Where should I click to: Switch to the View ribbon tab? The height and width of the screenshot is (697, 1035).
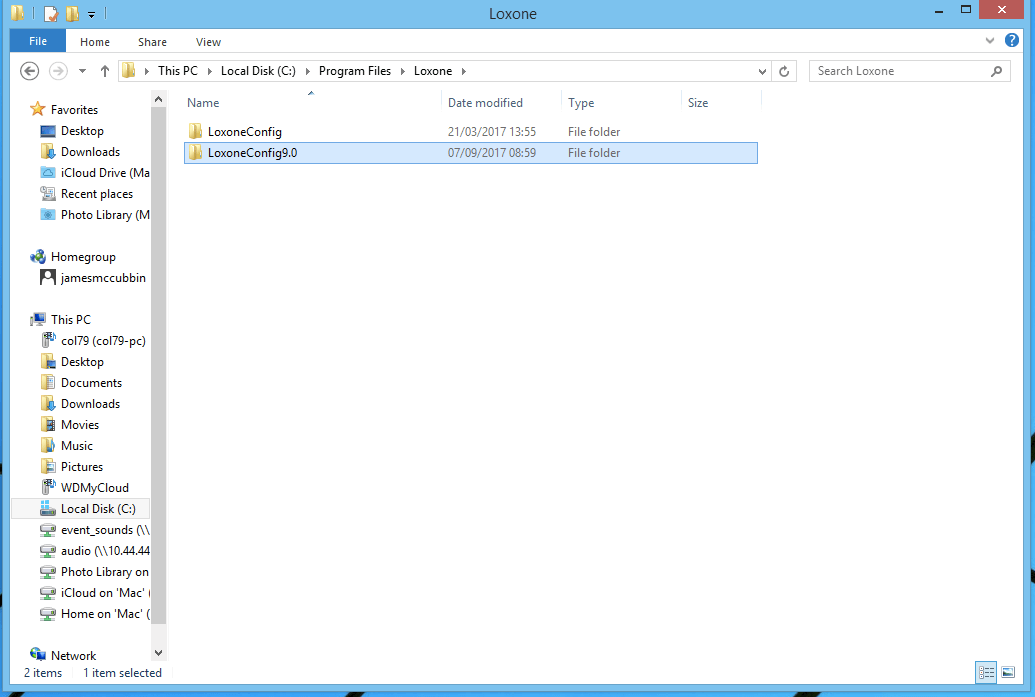pyautogui.click(x=208, y=42)
